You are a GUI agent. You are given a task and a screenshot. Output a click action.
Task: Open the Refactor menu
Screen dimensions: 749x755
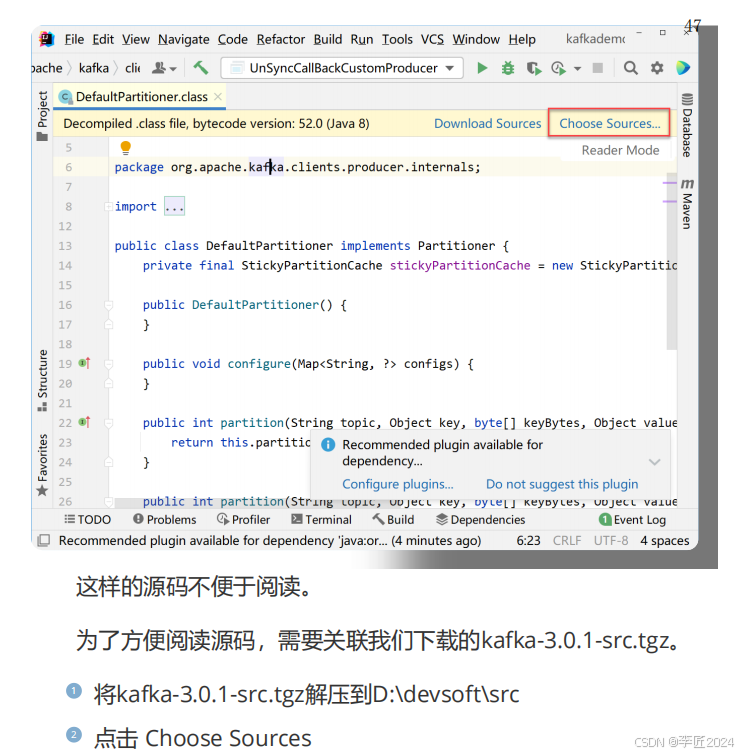pos(281,39)
